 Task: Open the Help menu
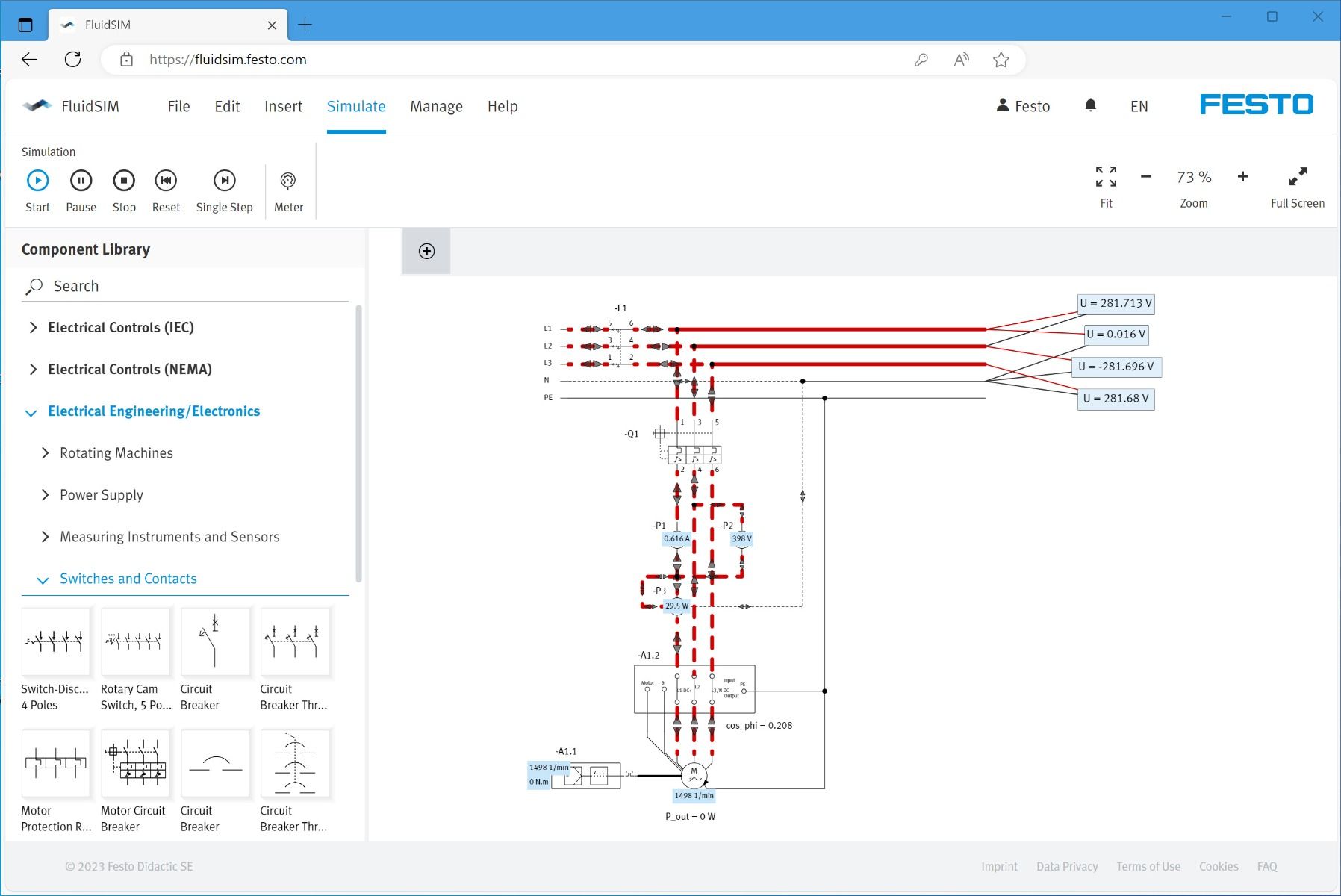[x=503, y=106]
